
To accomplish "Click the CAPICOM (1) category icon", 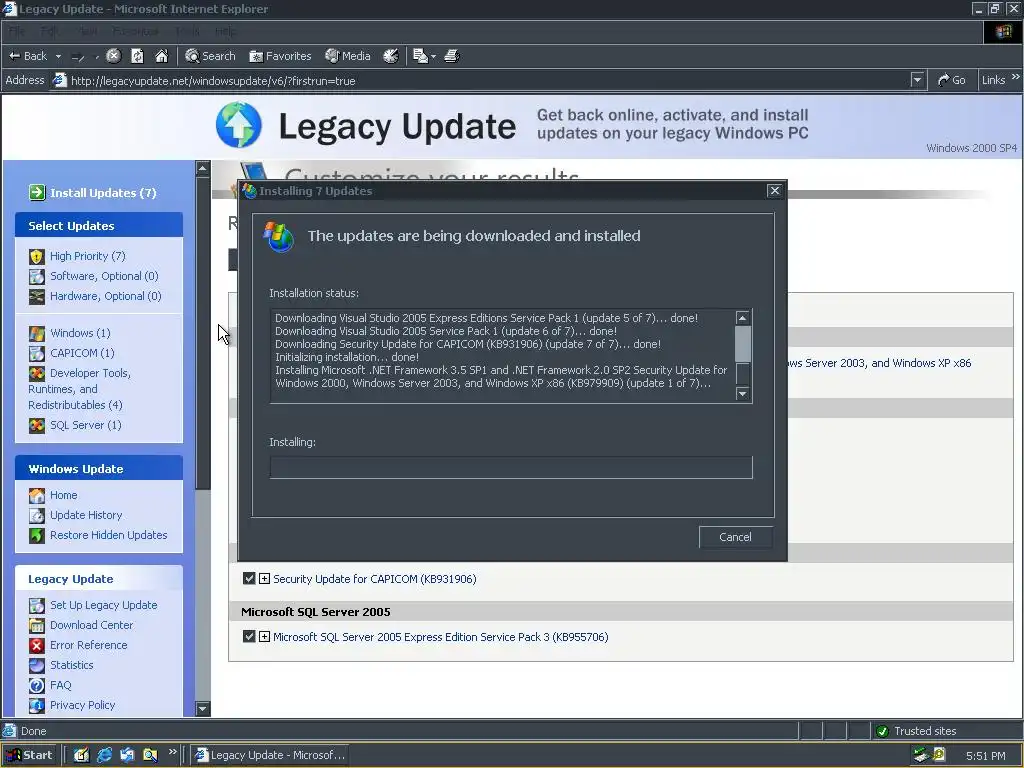I will click(37, 353).
